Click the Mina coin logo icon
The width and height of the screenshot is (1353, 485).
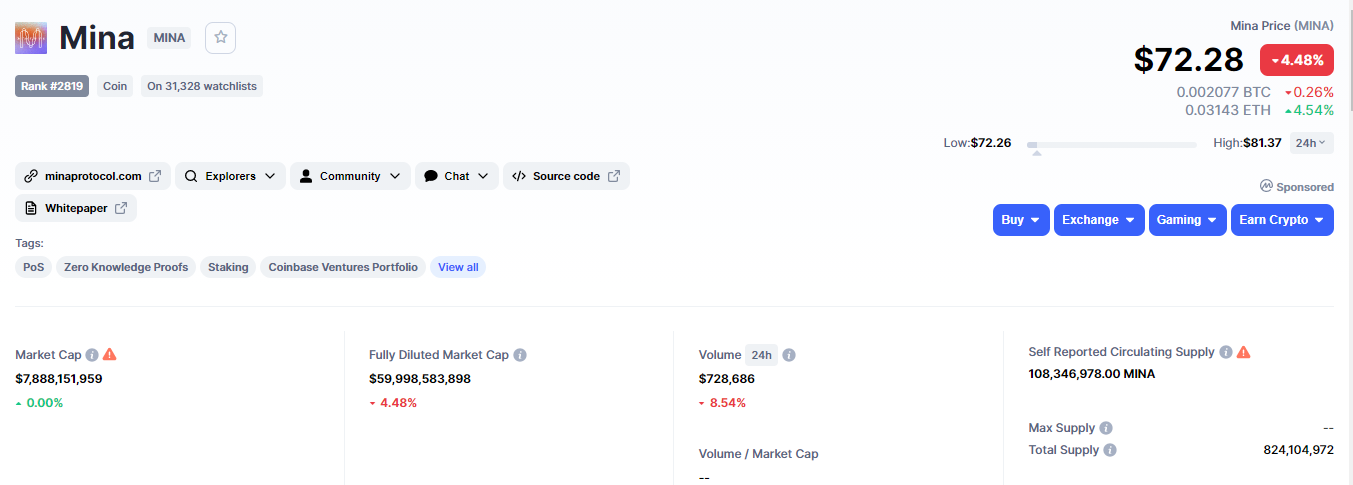(x=31, y=38)
